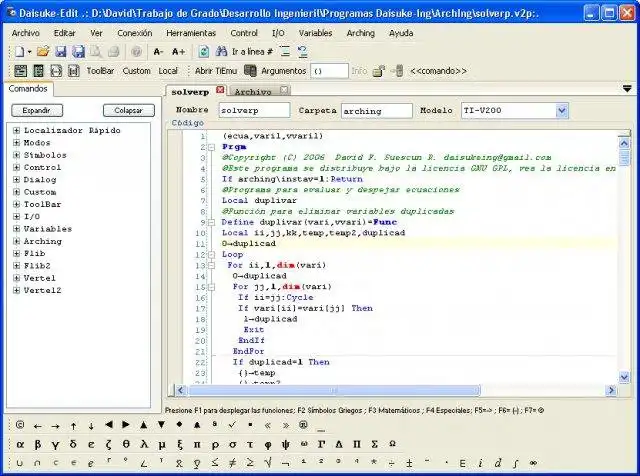The width and height of the screenshot is (640, 476).
Task: Click the indent lines icon
Action: [285, 51]
